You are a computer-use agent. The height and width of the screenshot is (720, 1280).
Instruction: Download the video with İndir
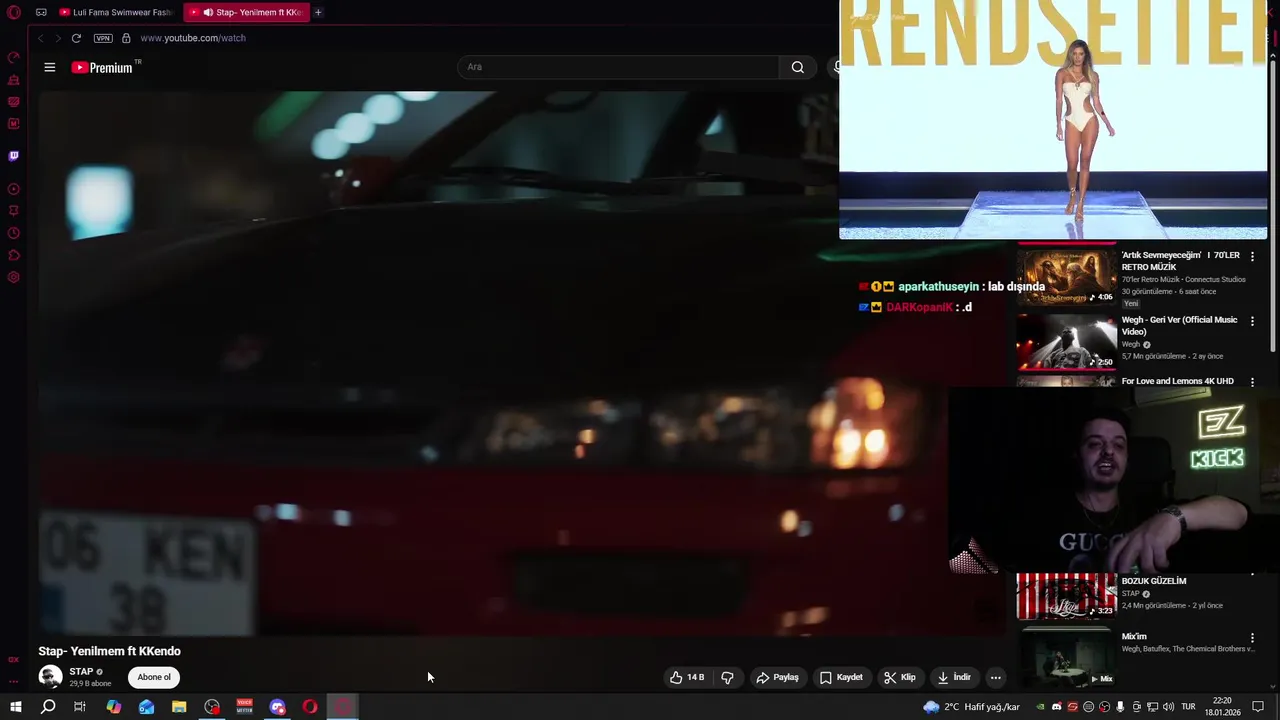point(954,677)
